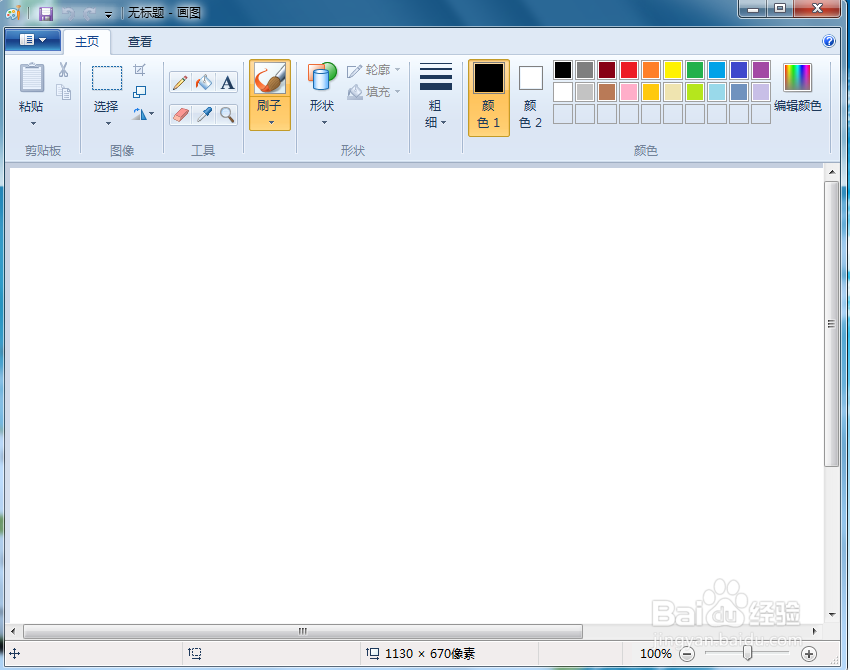Click the Paint application icon in title bar
Image resolution: width=850 pixels, height=670 pixels.
(x=14, y=12)
